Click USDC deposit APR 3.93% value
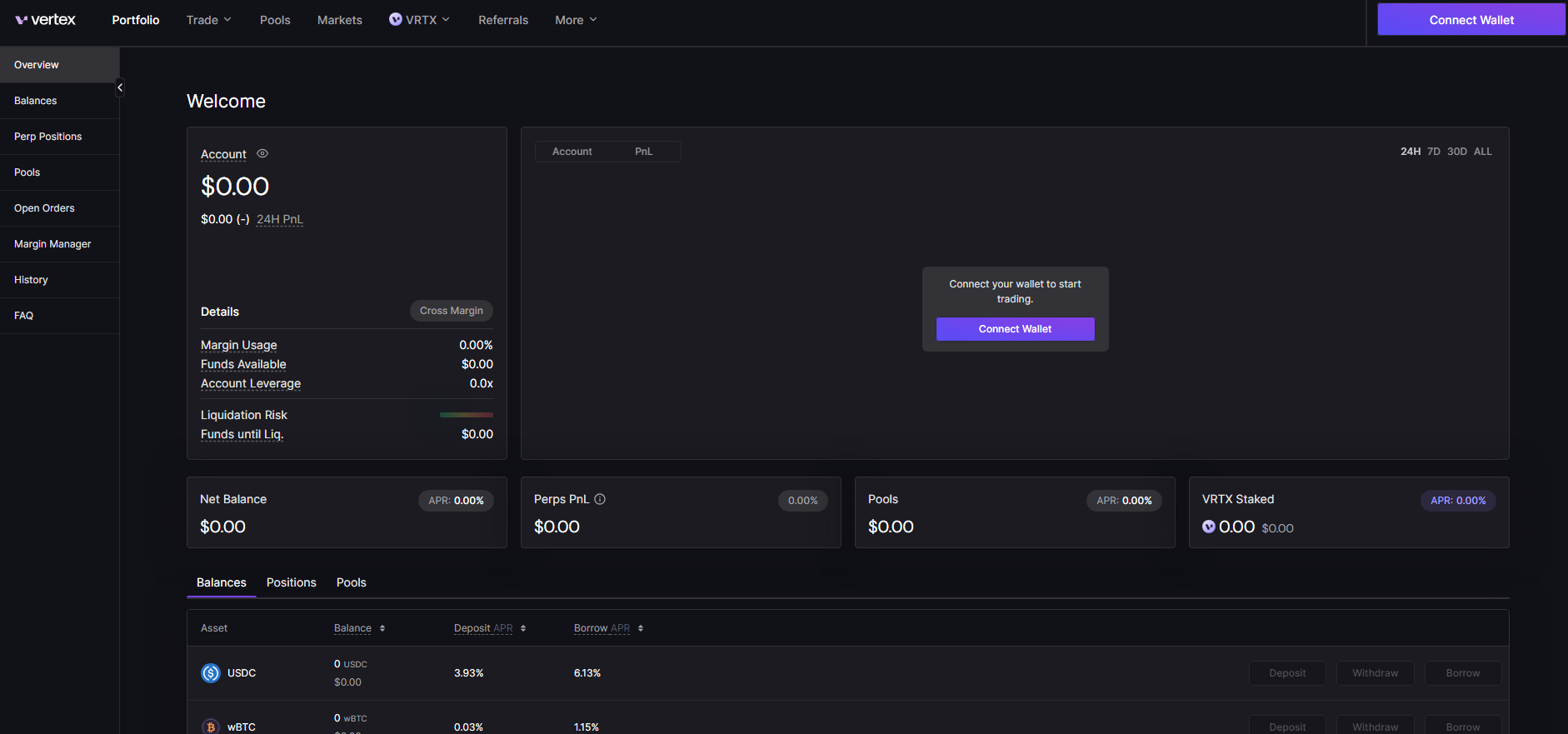 (x=469, y=673)
